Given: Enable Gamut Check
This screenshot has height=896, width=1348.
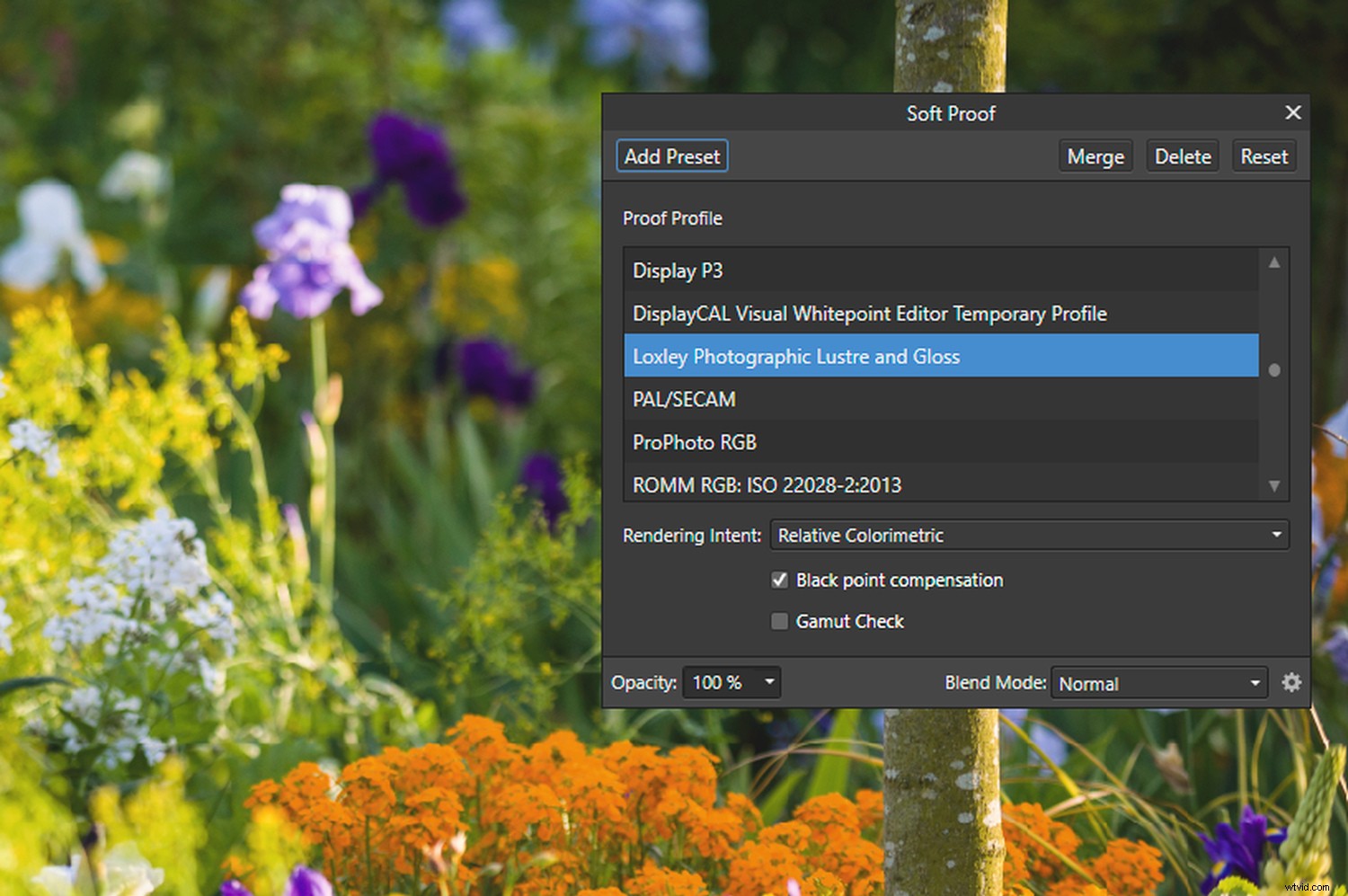Looking at the screenshot, I should coord(778,621).
